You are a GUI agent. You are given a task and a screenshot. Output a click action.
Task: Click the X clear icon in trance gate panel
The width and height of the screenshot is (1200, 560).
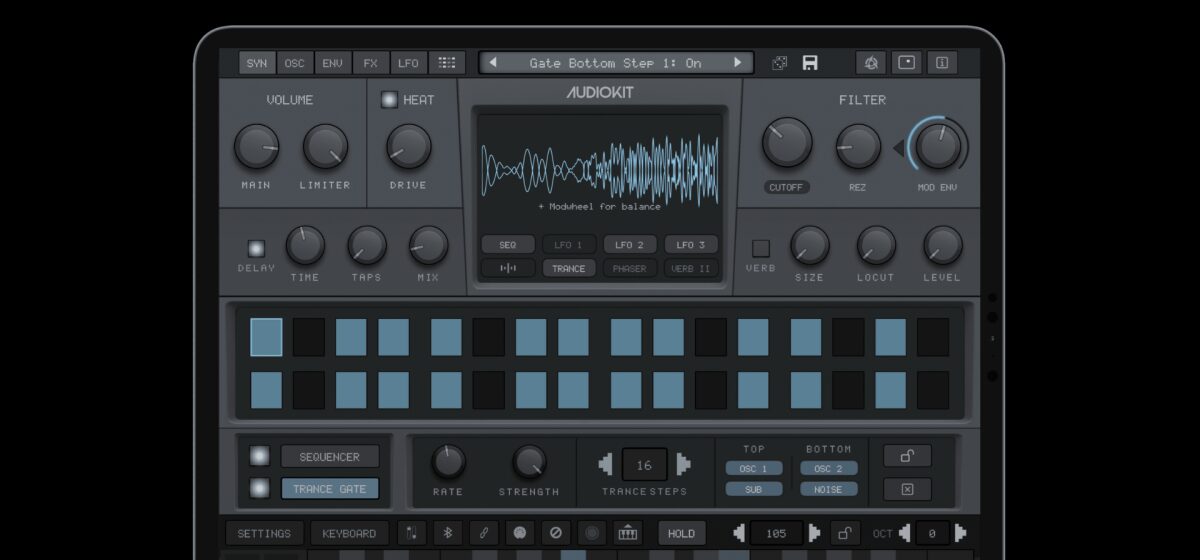pos(907,489)
